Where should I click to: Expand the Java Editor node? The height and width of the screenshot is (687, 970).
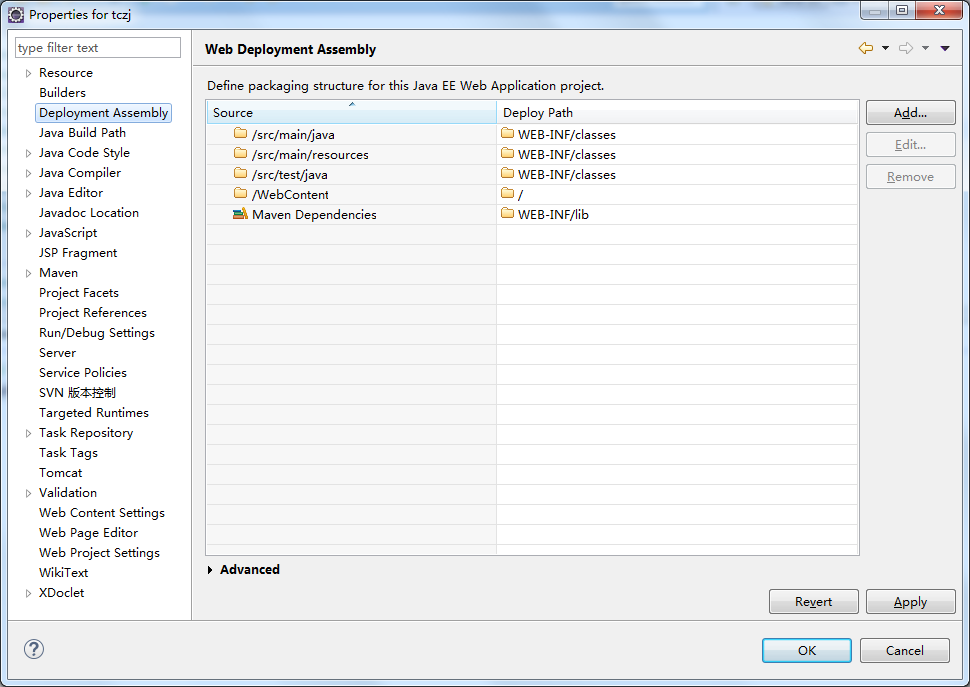pyautogui.click(x=28, y=193)
